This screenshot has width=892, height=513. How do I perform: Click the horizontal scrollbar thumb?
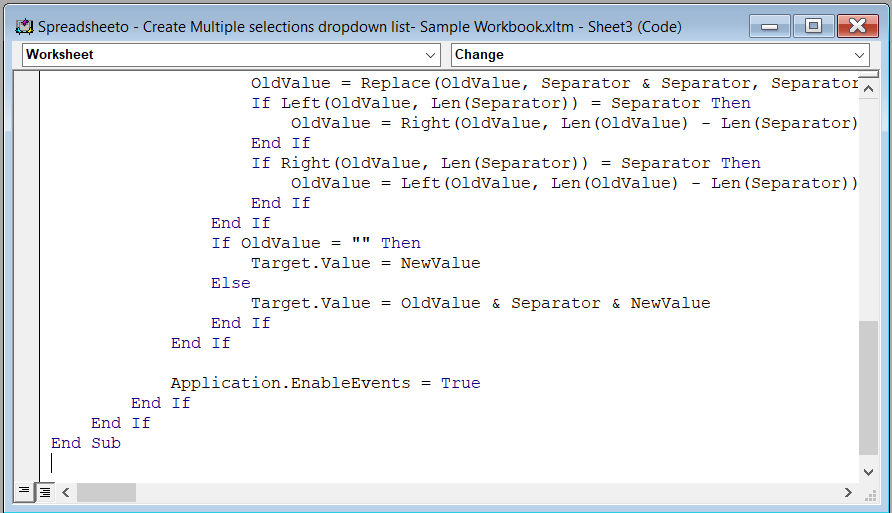(x=106, y=492)
